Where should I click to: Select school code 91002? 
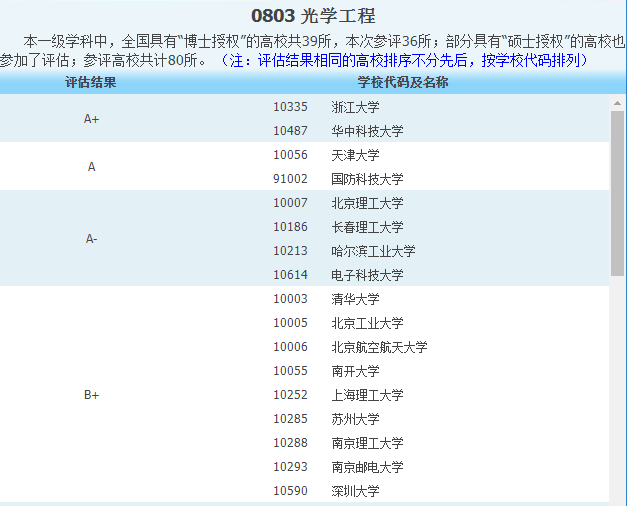point(290,179)
